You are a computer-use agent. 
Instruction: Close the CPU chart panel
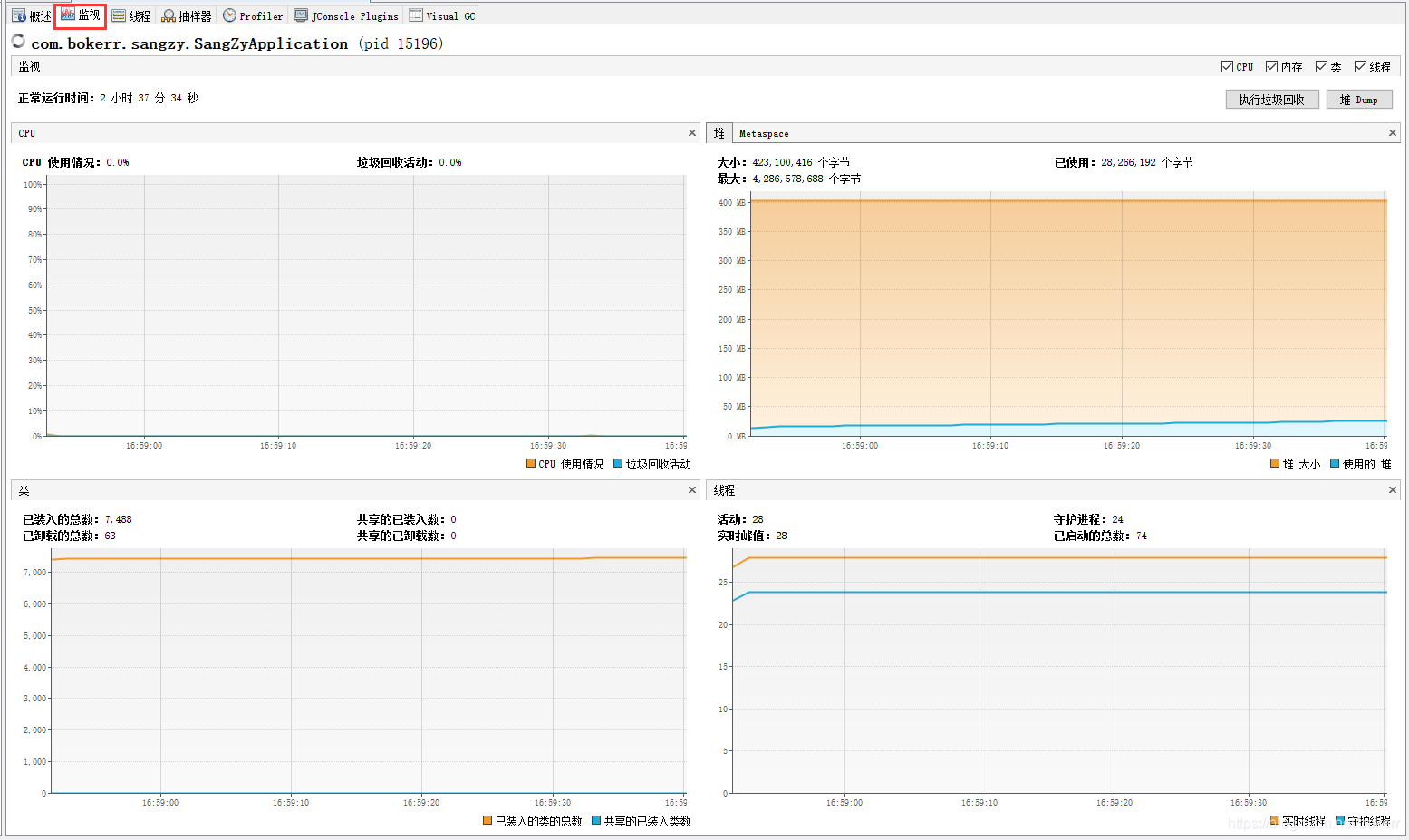[x=692, y=133]
